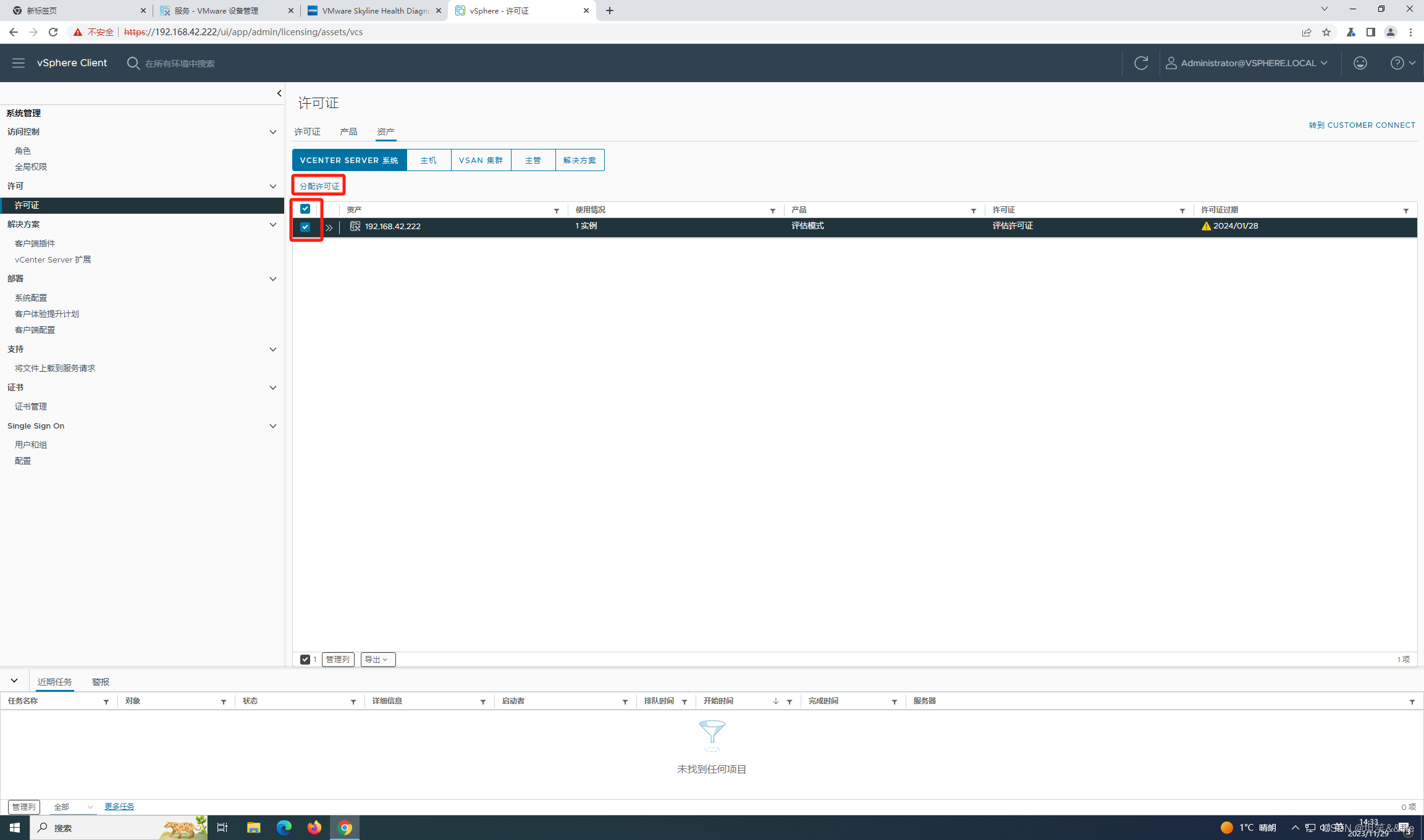
Task: Click the task status column filter icon
Action: [x=353, y=702]
